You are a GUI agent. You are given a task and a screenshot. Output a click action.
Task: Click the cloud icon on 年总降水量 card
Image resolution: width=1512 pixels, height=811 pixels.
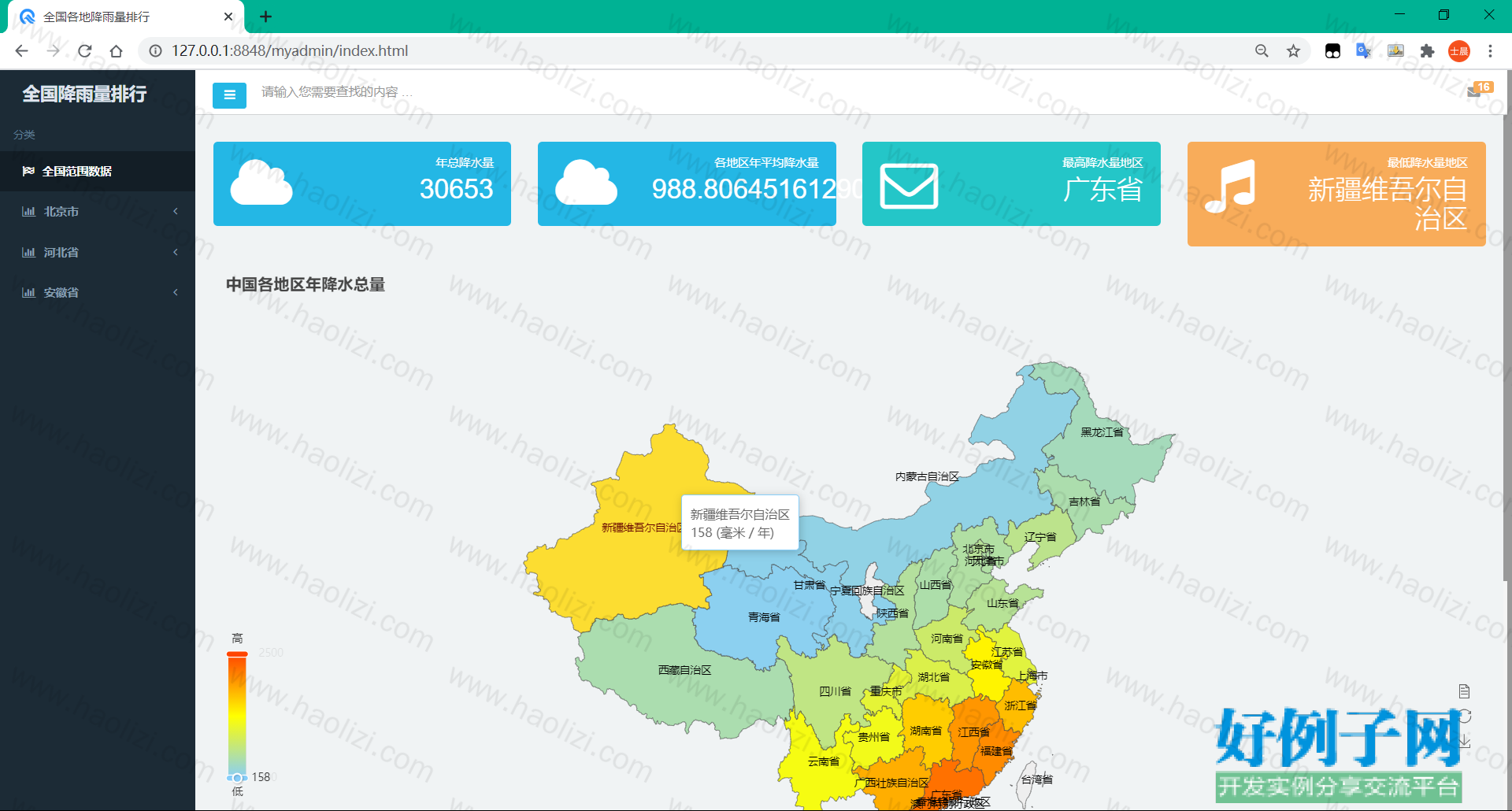tap(261, 182)
